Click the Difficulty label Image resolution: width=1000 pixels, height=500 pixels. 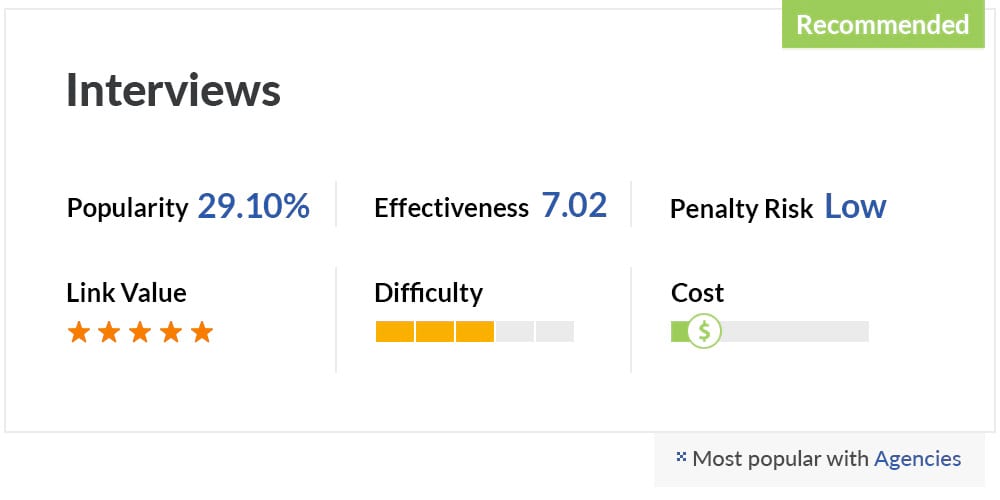pyautogui.click(x=429, y=293)
